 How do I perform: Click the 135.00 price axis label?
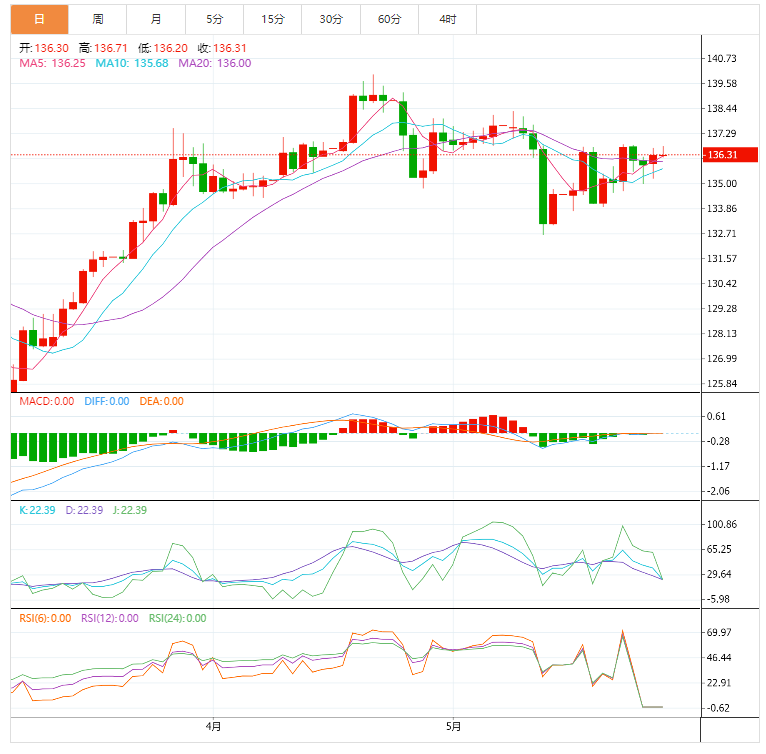pos(722,184)
